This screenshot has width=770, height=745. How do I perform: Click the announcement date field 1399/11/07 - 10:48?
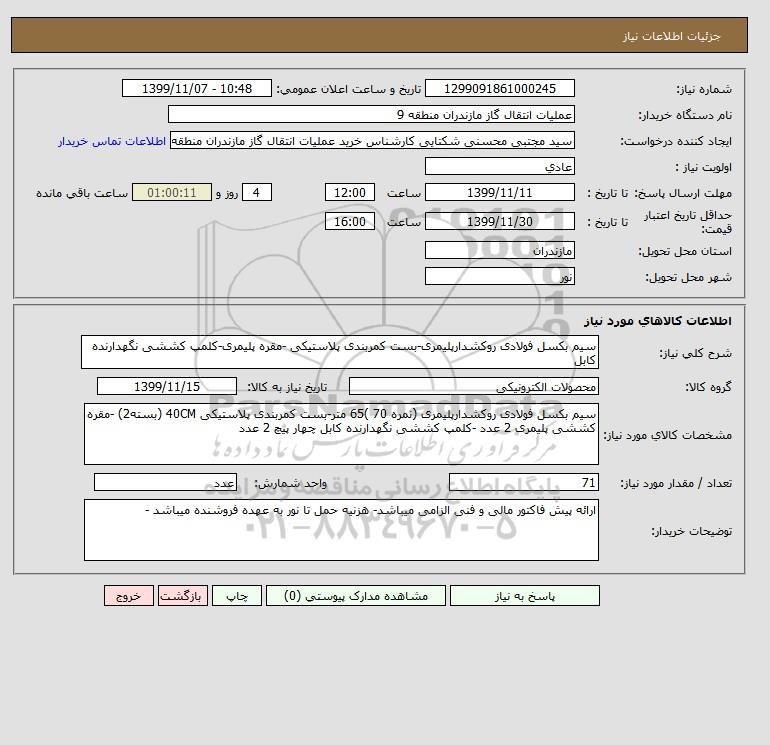tap(196, 88)
